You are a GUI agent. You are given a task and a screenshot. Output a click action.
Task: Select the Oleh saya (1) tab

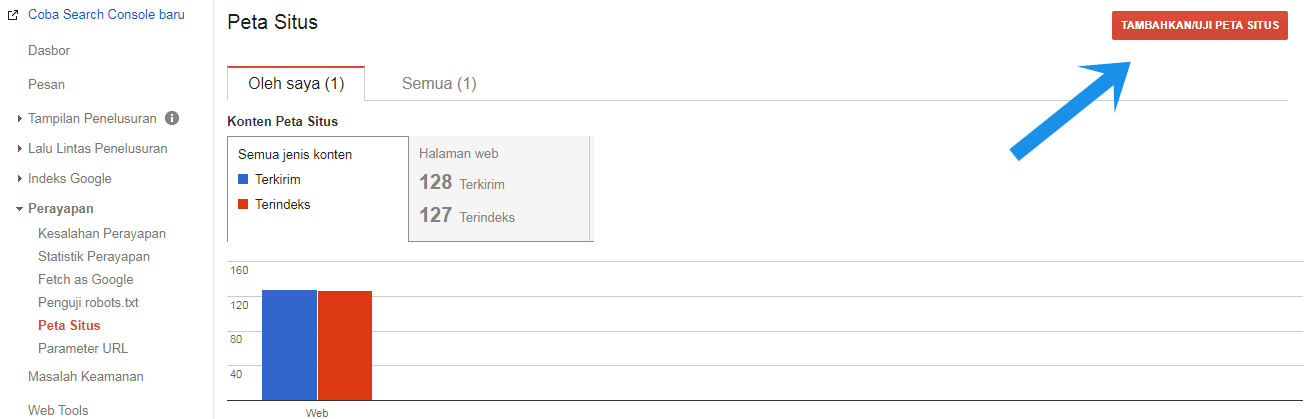(x=296, y=84)
